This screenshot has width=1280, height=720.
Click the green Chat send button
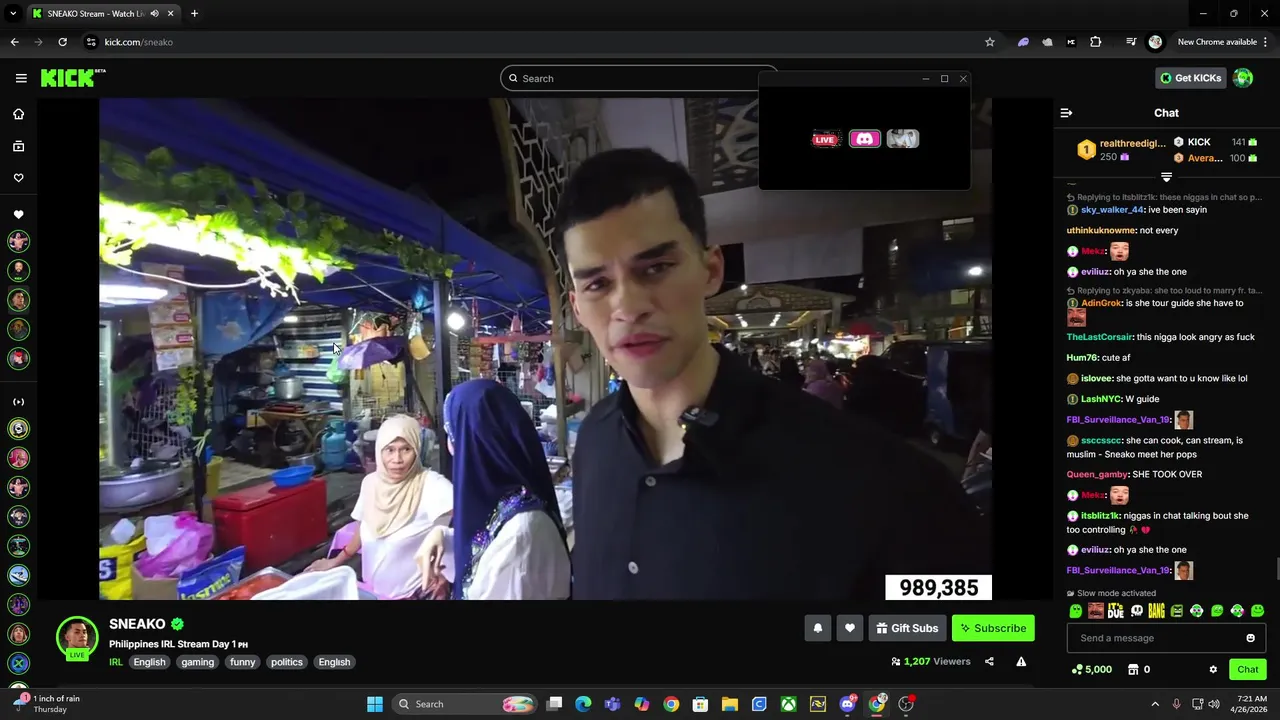[1248, 670]
